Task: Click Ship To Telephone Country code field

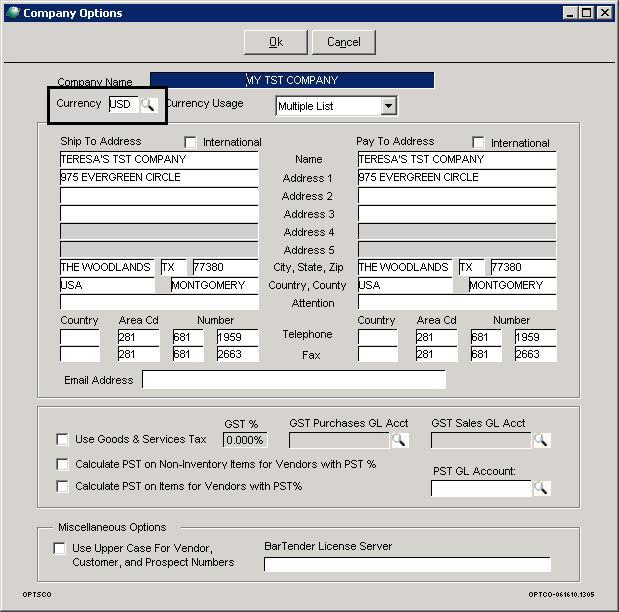Action: pos(80,337)
